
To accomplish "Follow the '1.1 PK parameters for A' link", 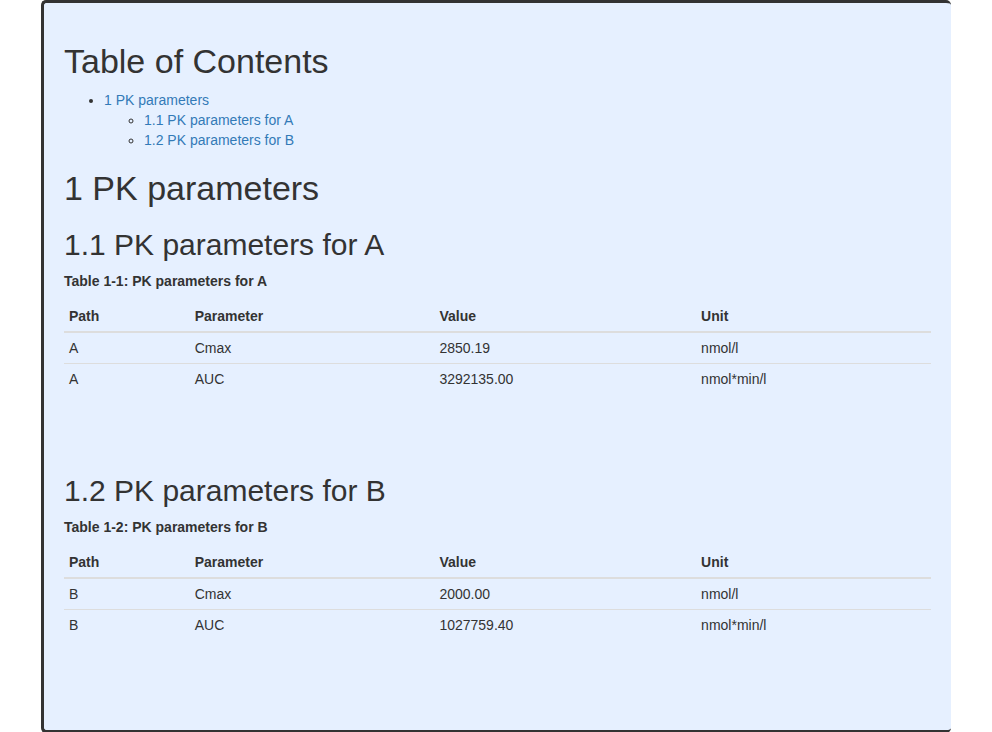I will (x=218, y=120).
